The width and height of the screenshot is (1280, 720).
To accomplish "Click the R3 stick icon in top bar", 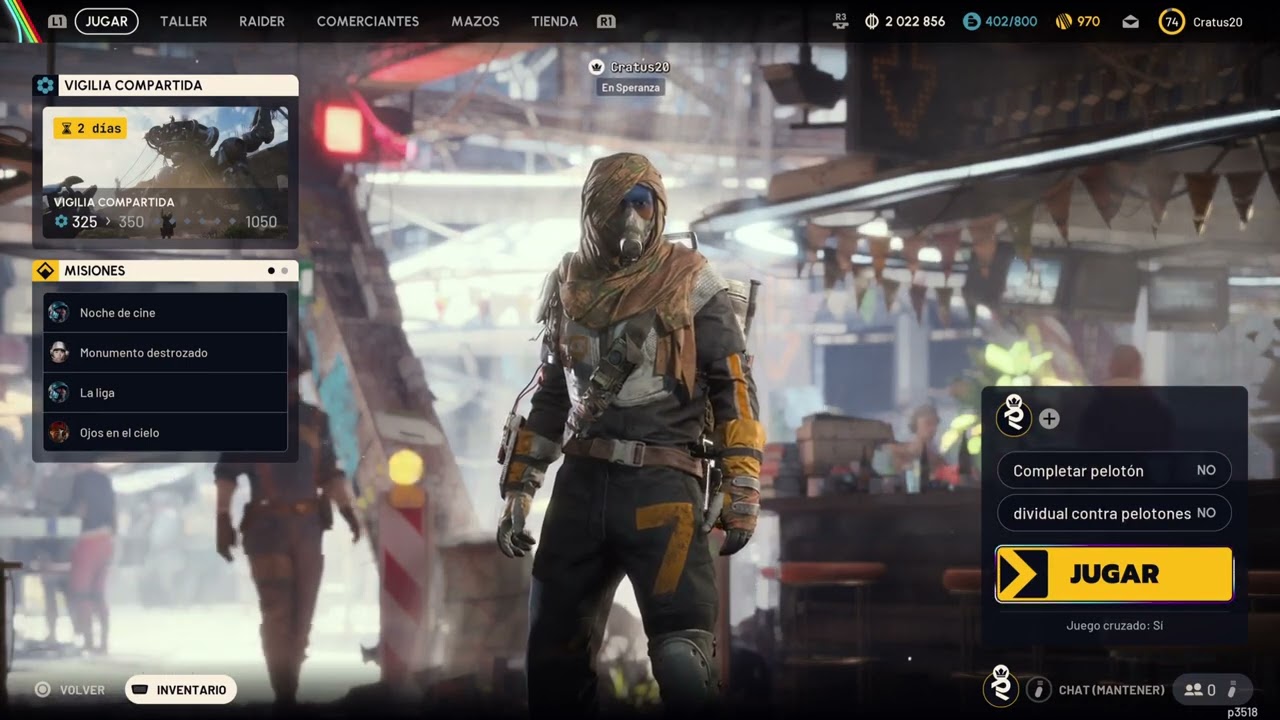I will [841, 19].
